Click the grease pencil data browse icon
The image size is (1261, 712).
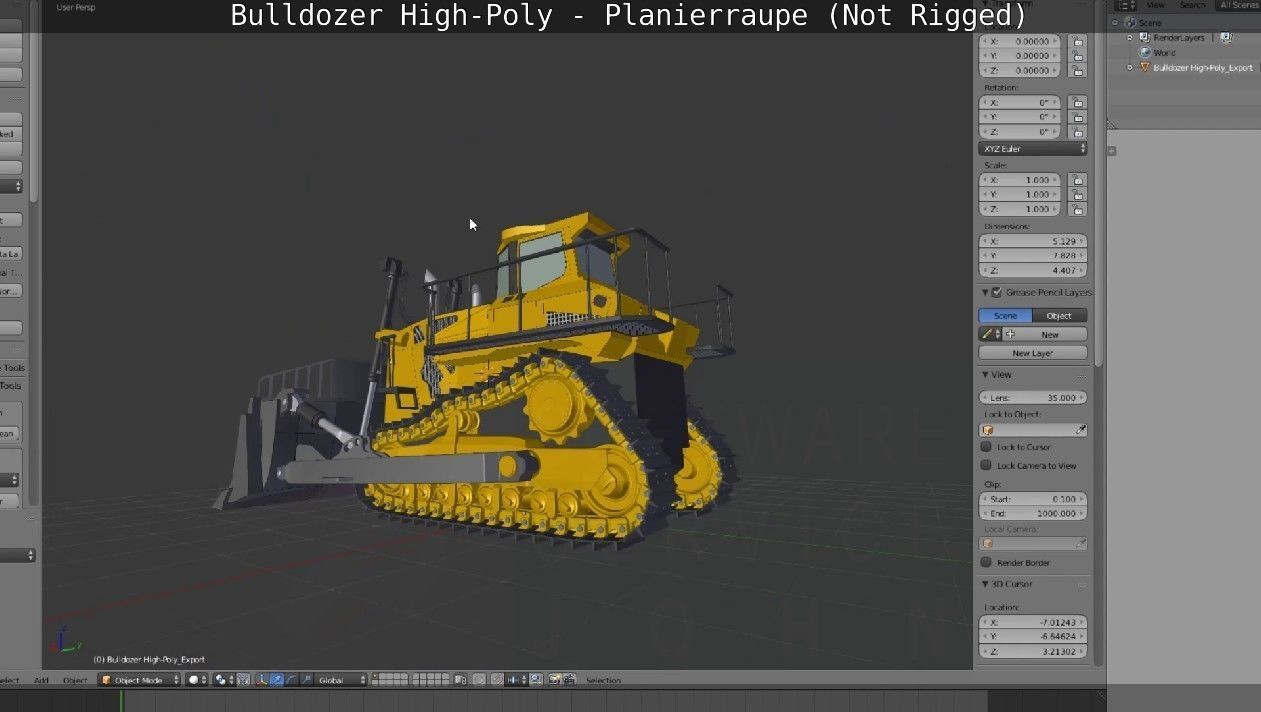tap(989, 334)
